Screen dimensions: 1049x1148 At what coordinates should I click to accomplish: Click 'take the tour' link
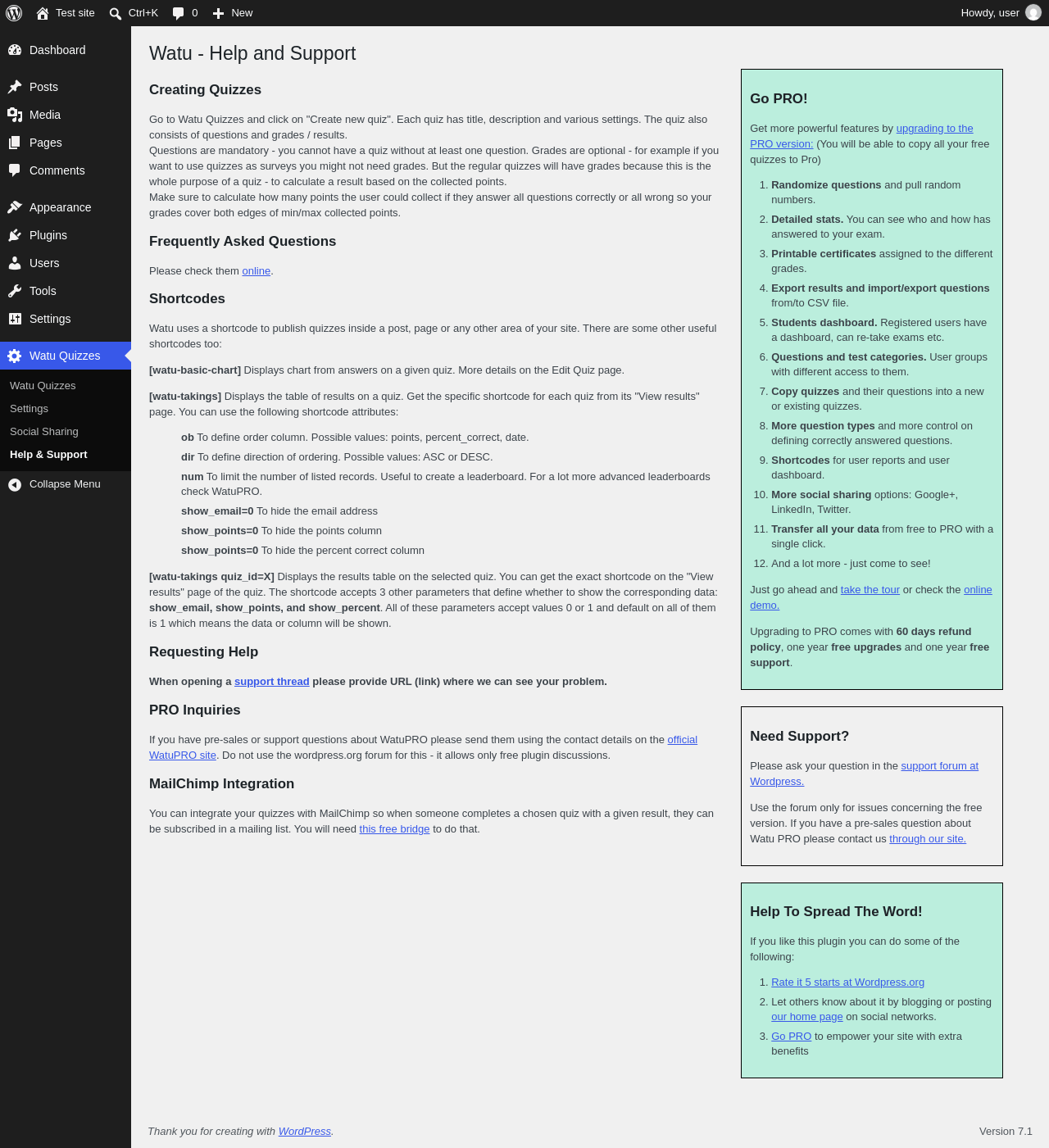click(870, 590)
